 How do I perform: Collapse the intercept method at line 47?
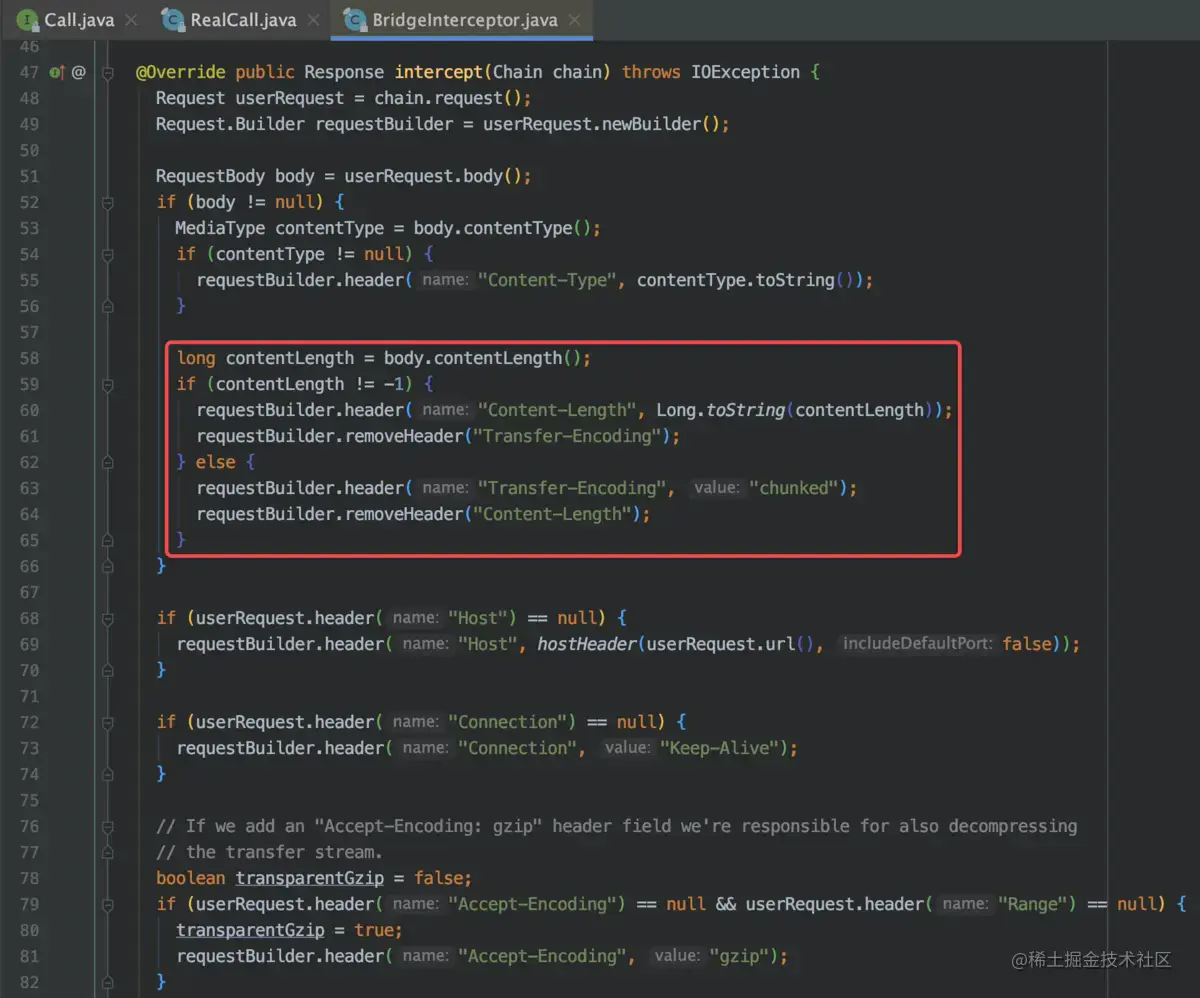tap(107, 72)
